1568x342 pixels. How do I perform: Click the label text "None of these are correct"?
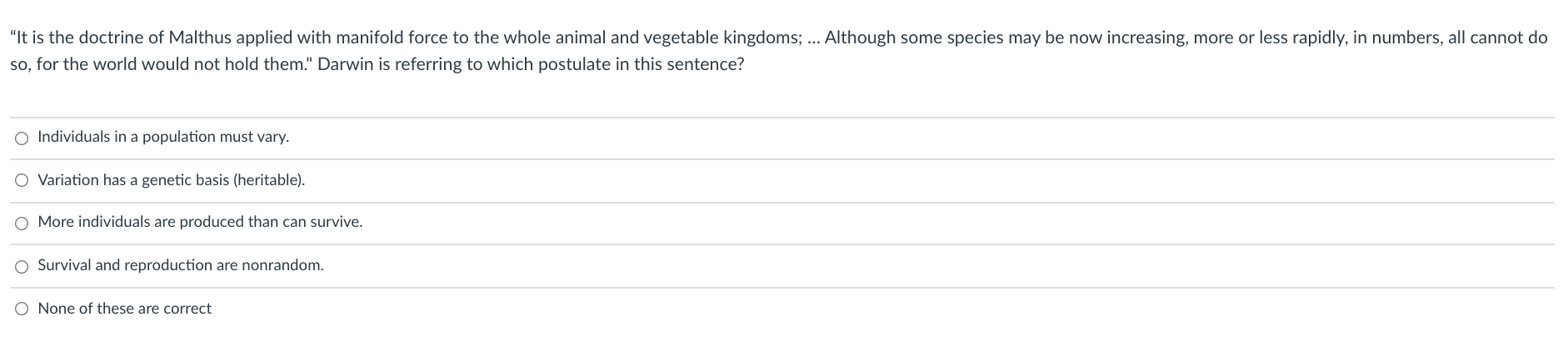(x=125, y=309)
